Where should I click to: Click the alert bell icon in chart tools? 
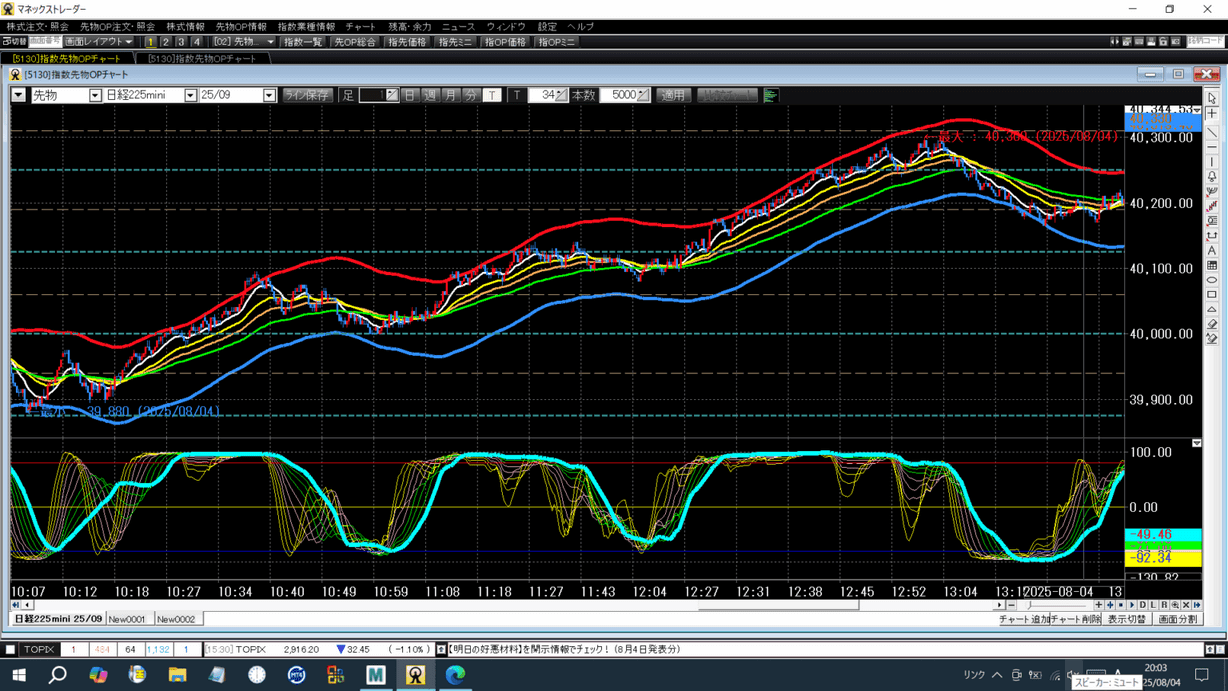(1212, 177)
